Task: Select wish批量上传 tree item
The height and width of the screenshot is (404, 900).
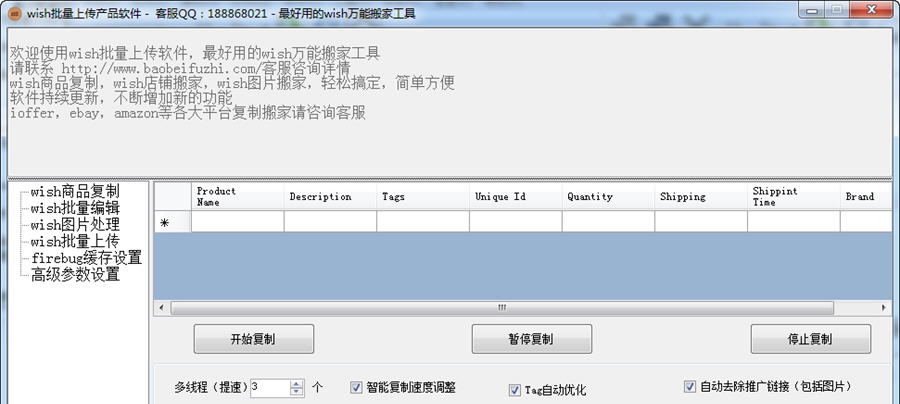Action: click(75, 241)
